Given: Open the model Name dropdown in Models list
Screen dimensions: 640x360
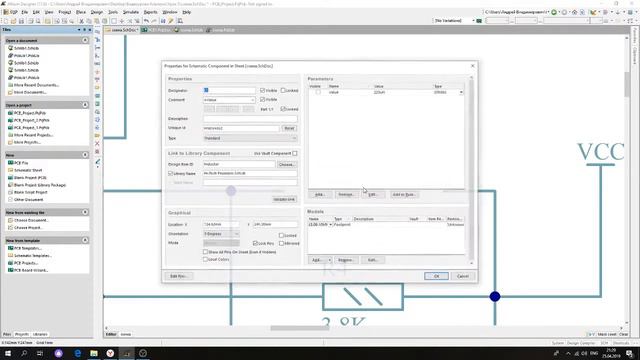Looking at the screenshot, I should point(330,224).
